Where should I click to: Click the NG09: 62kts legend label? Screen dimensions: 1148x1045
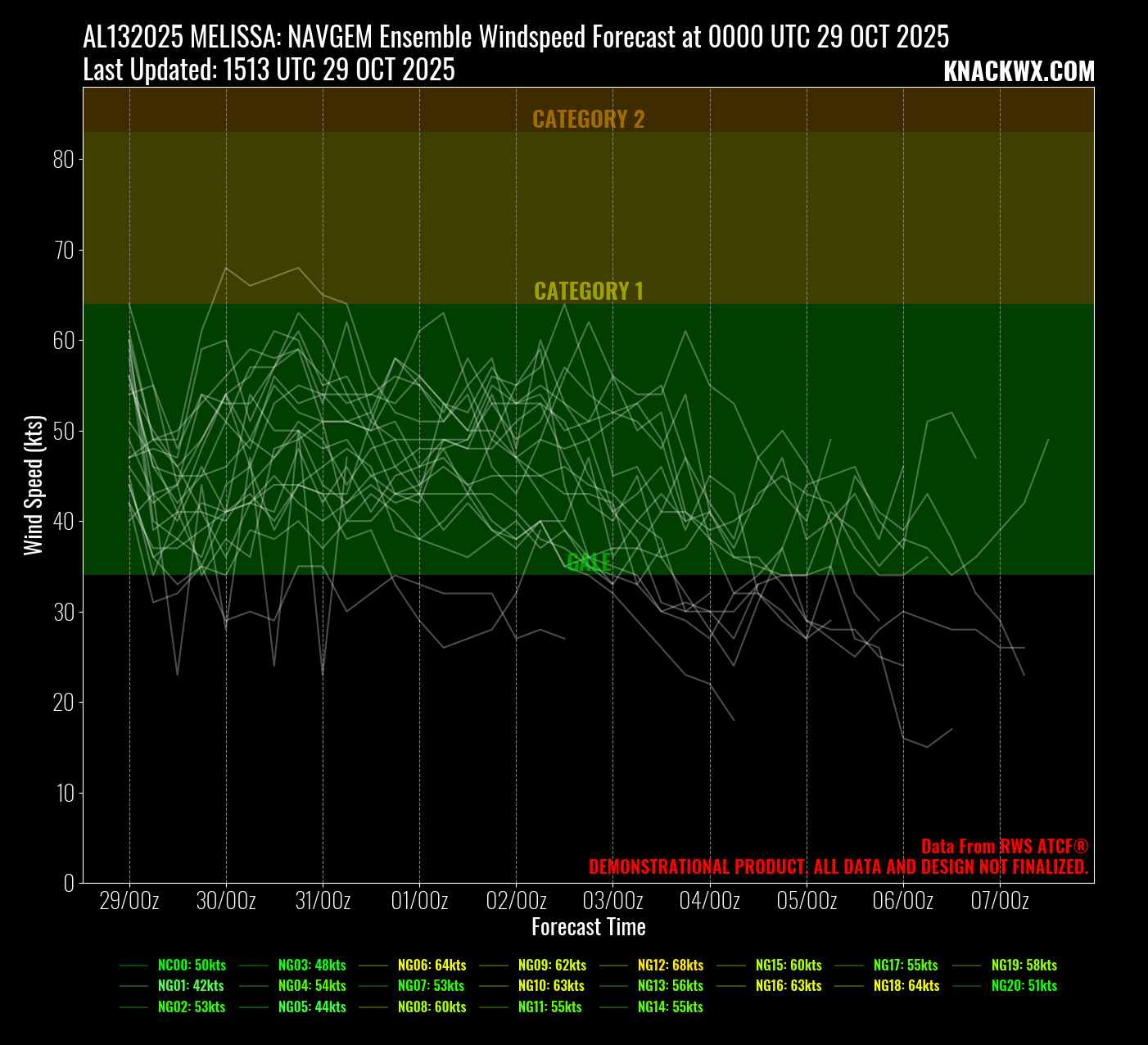point(552,966)
